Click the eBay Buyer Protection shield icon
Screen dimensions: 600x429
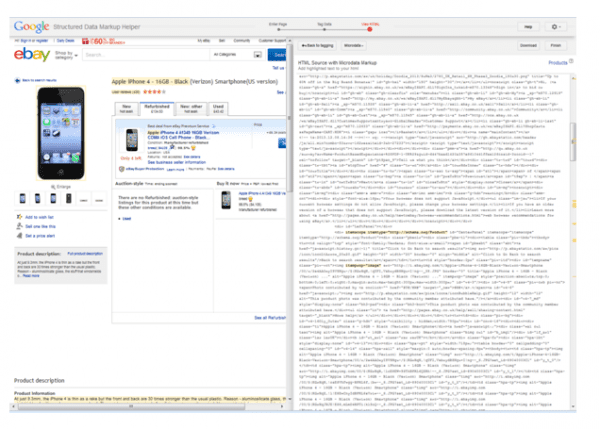click(122, 169)
